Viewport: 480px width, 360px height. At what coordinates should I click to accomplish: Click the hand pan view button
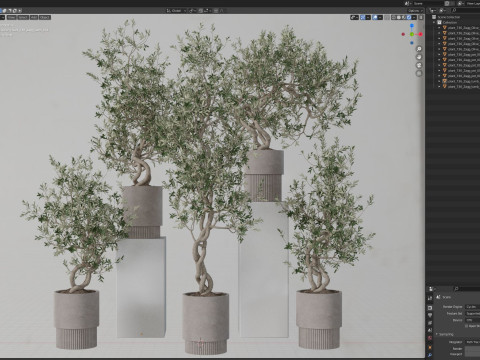(419, 57)
